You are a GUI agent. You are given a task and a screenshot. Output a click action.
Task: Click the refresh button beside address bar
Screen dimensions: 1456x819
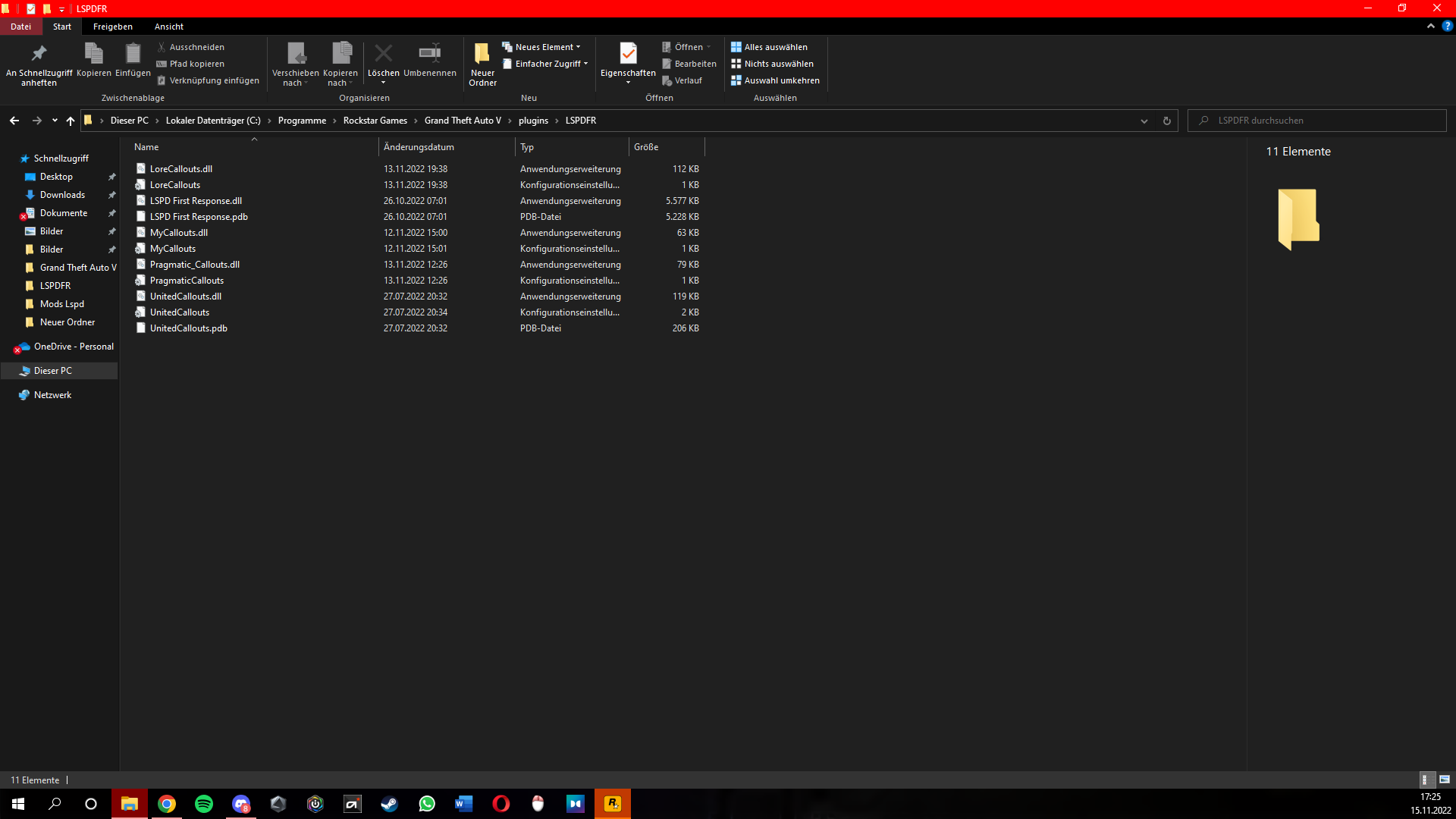click(x=1167, y=121)
